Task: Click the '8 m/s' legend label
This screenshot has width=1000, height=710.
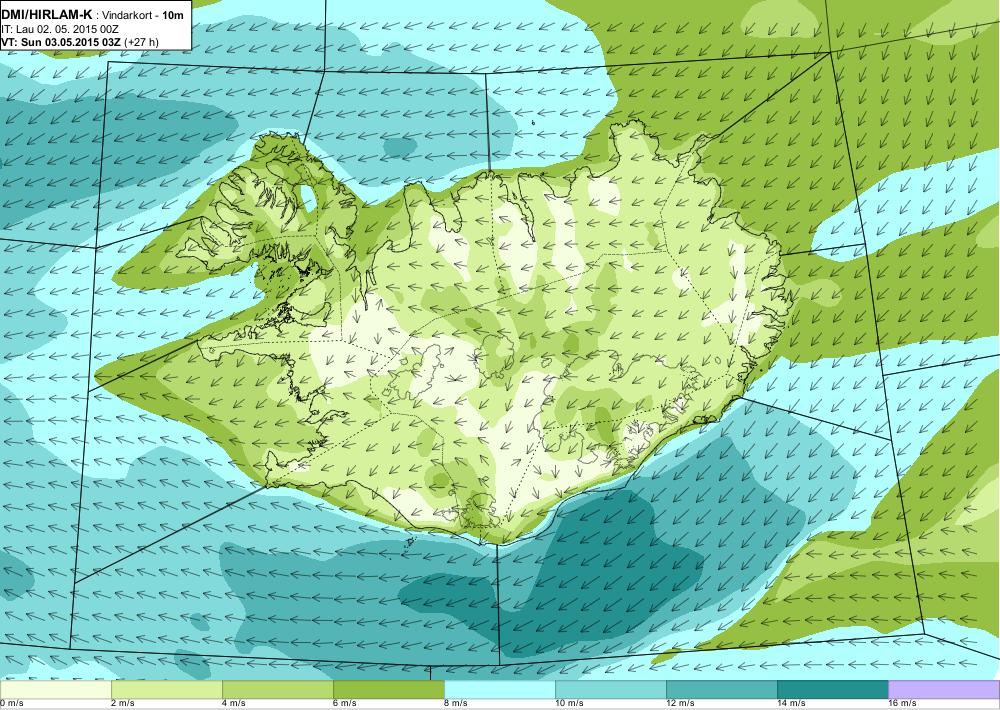Action: click(456, 704)
